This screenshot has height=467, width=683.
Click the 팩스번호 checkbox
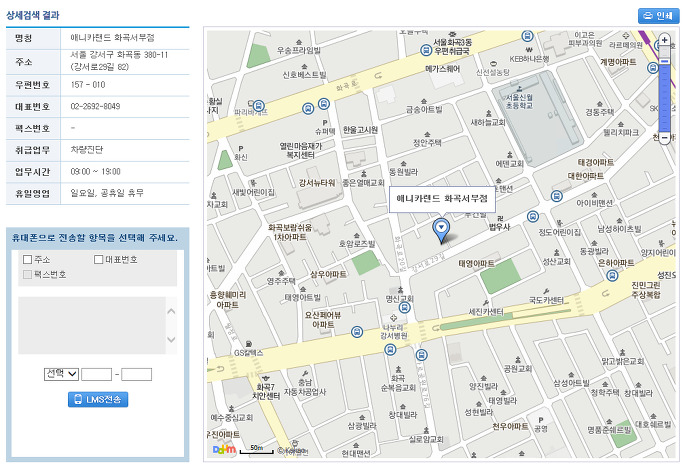pyautogui.click(x=27, y=274)
